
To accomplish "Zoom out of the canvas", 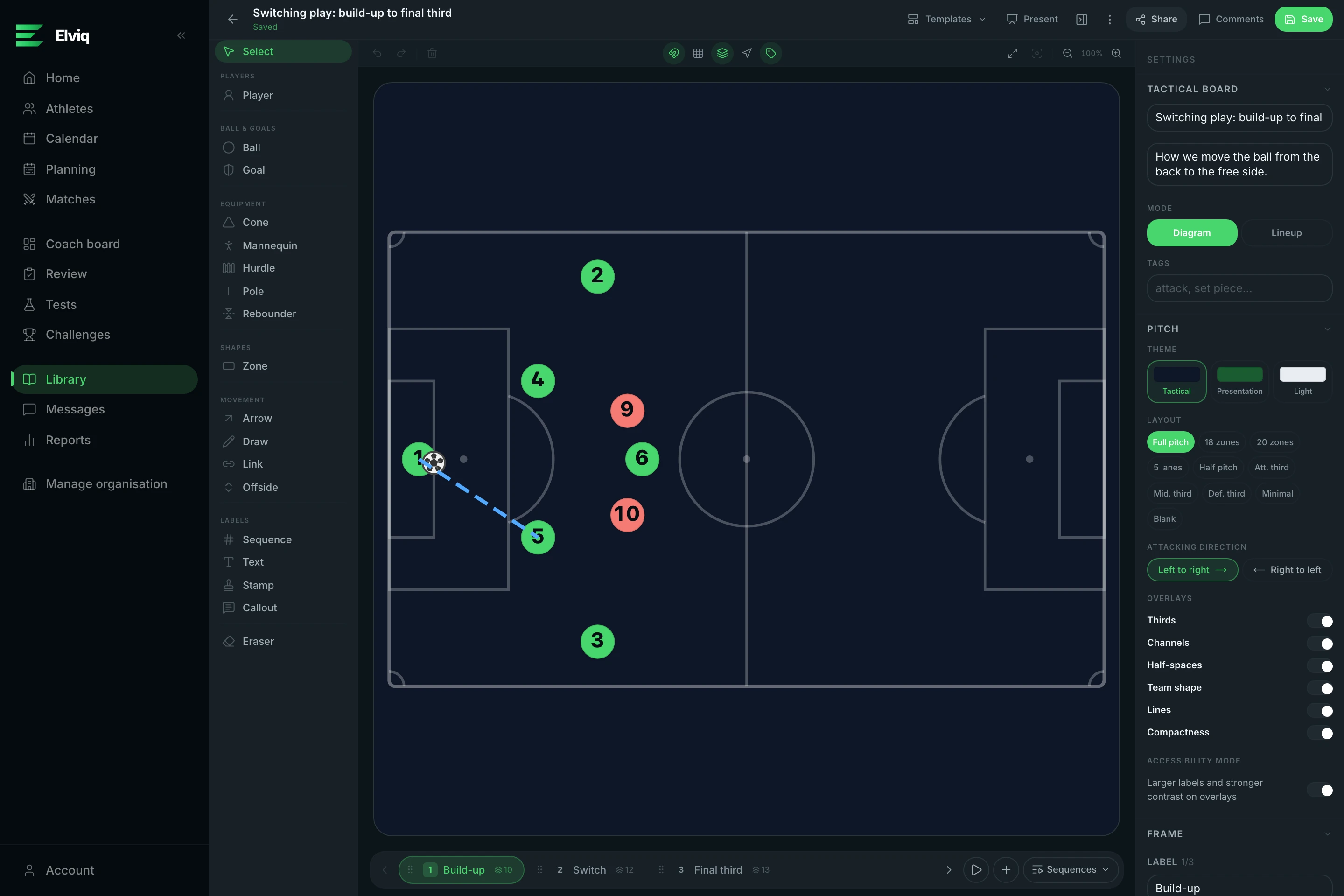I will click(x=1067, y=53).
